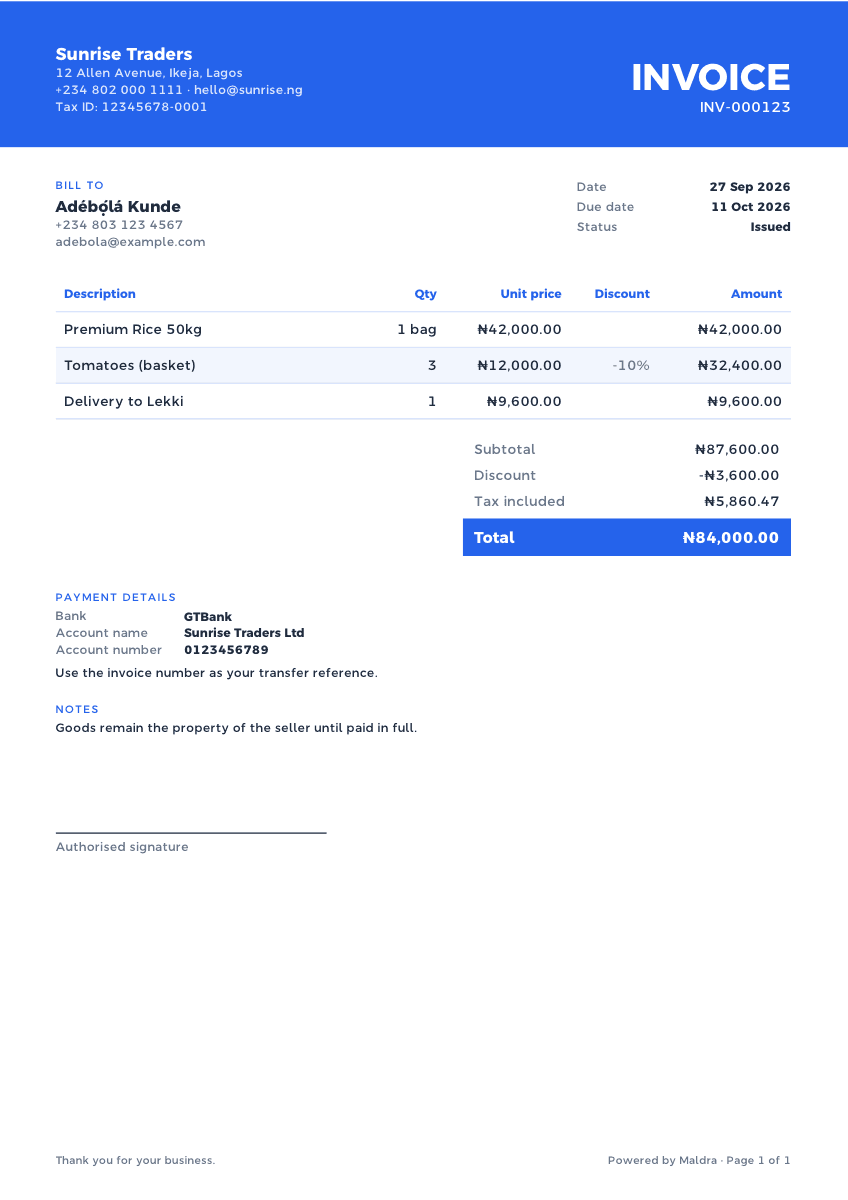848x1200 pixels.
Task: Click the Sunrise Traders company name
Action: 124,54
